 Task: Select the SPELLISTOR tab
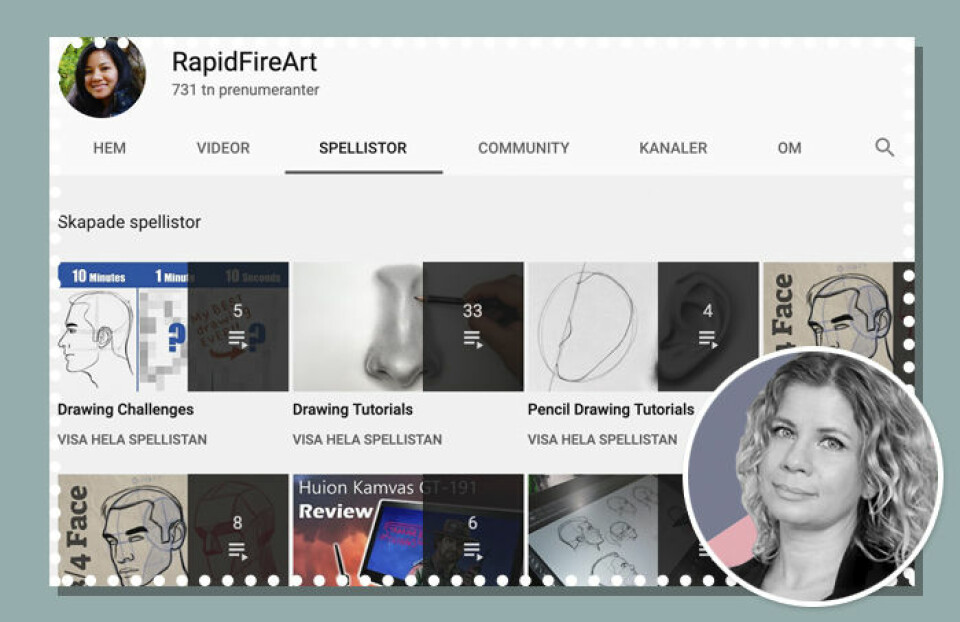point(363,148)
